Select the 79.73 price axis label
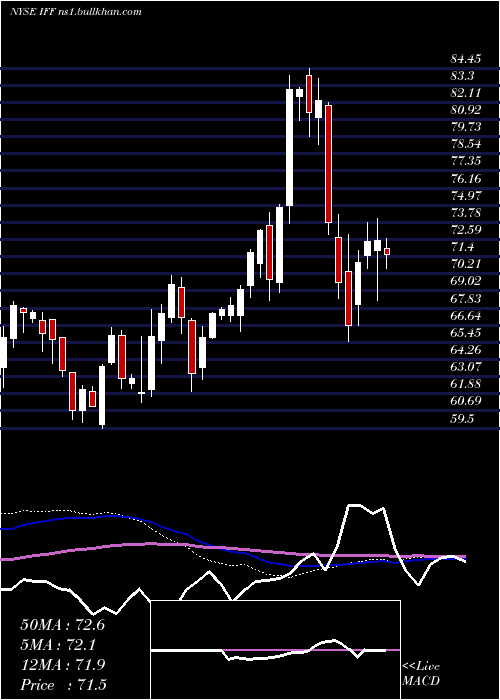 (x=466, y=127)
